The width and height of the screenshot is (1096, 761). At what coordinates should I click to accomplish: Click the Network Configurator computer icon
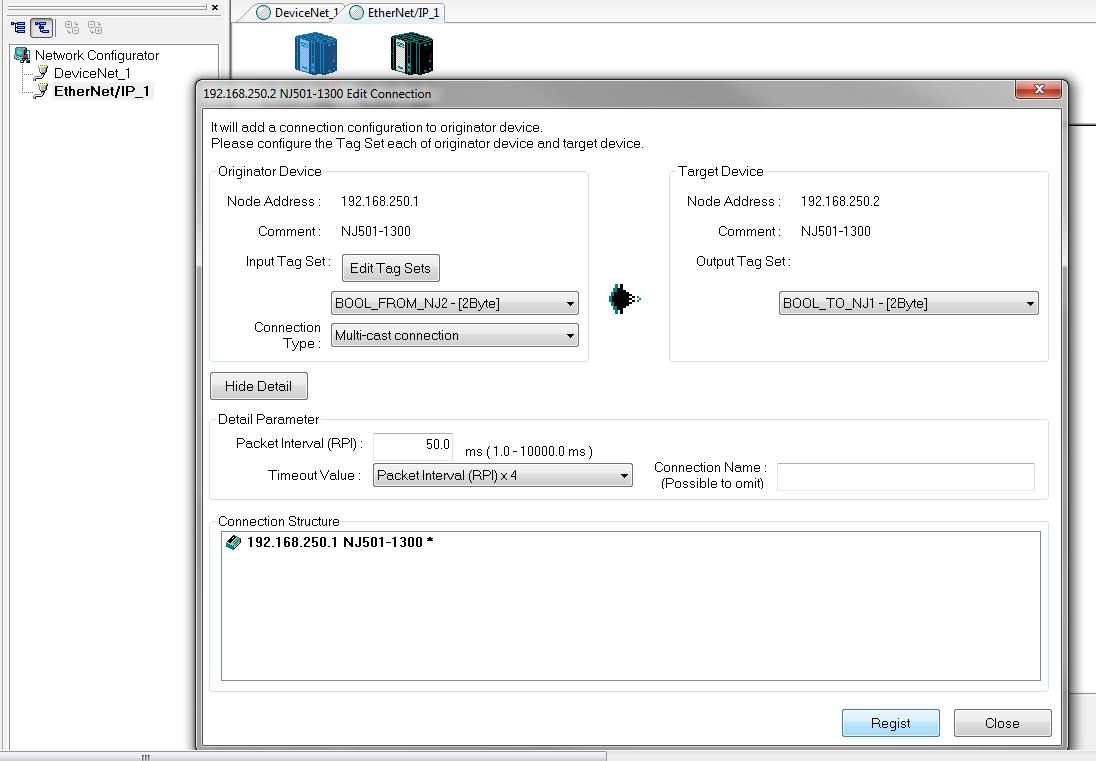tap(22, 55)
